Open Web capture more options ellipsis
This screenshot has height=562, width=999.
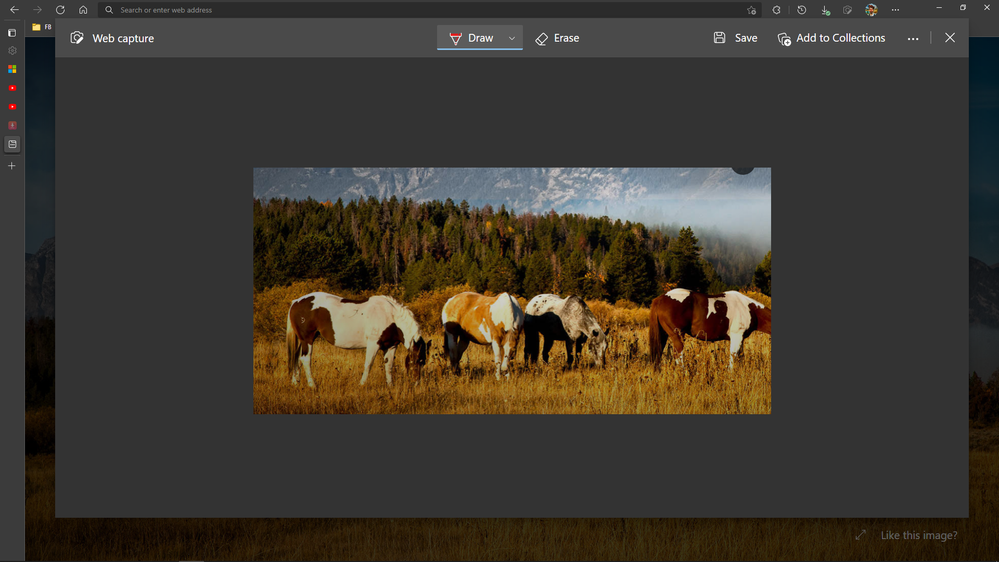(913, 38)
